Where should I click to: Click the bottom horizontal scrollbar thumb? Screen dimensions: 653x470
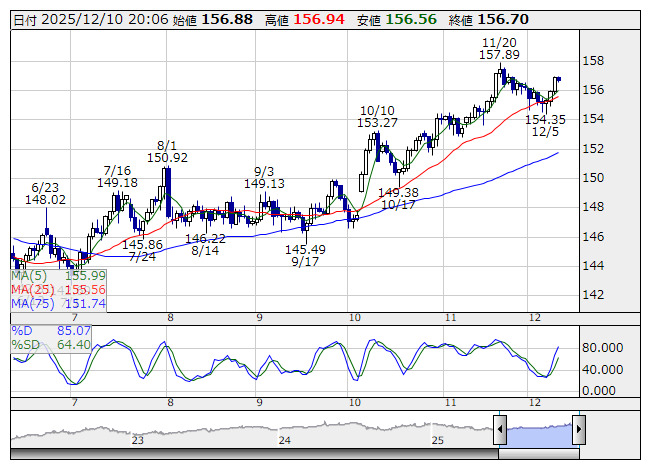[539, 454]
